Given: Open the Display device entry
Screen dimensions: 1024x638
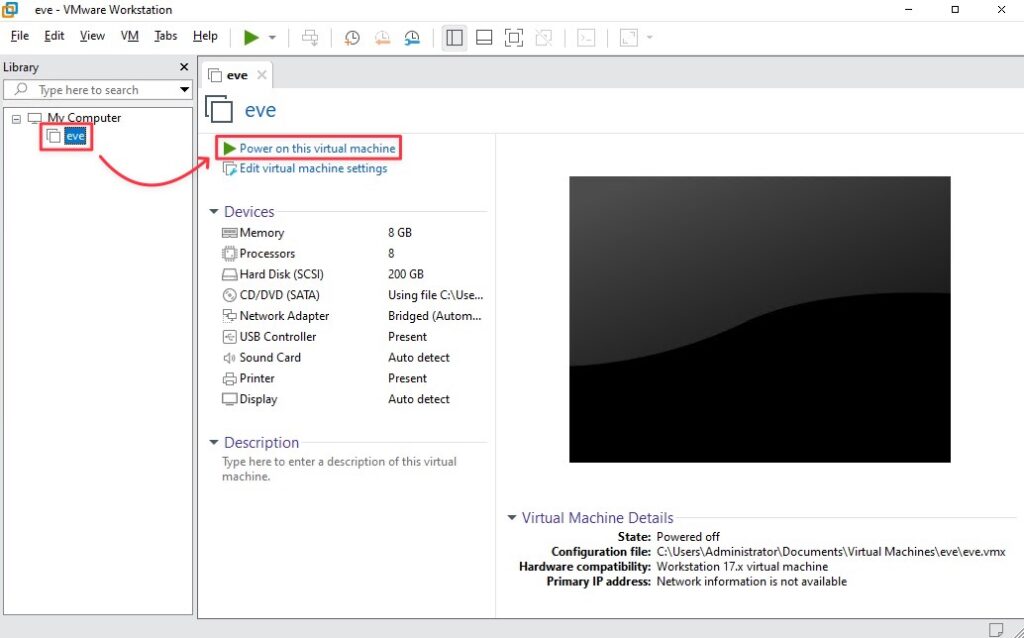Looking at the screenshot, I should (258, 400).
